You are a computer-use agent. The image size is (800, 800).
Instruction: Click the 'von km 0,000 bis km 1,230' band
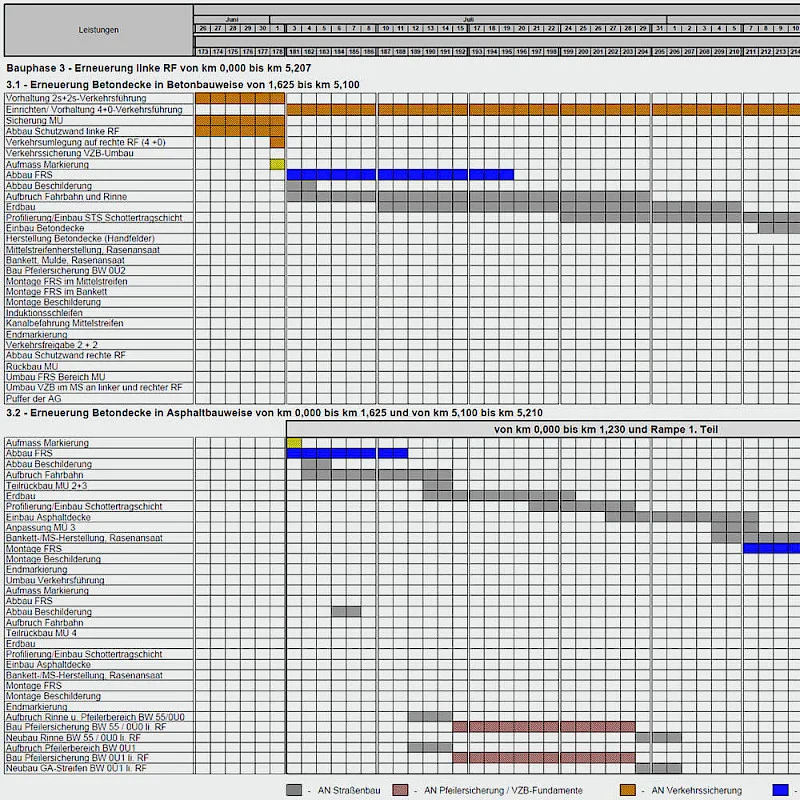(606, 430)
